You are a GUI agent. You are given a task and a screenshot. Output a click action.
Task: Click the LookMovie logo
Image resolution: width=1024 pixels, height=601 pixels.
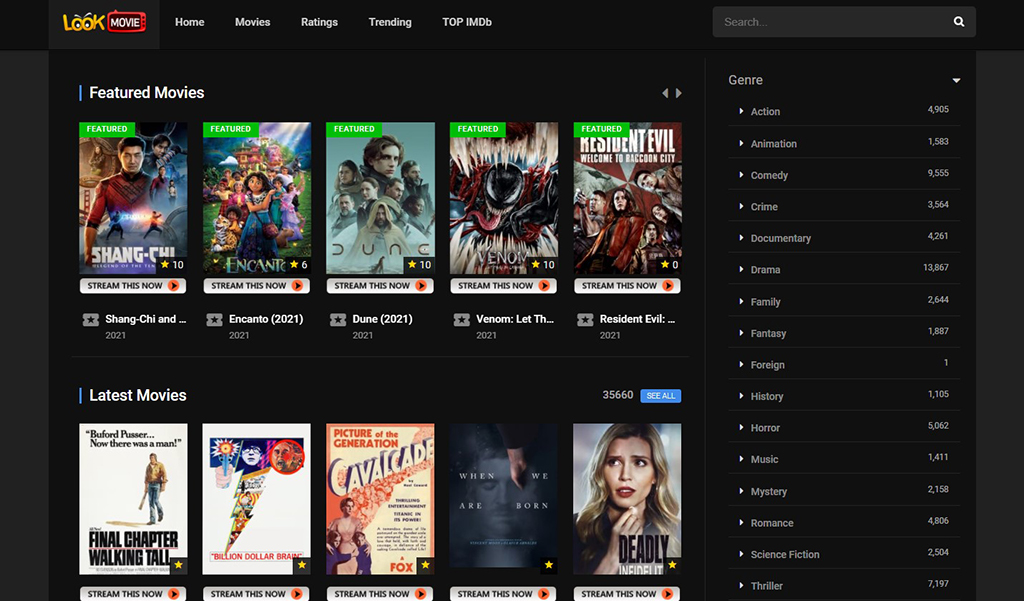click(x=104, y=22)
